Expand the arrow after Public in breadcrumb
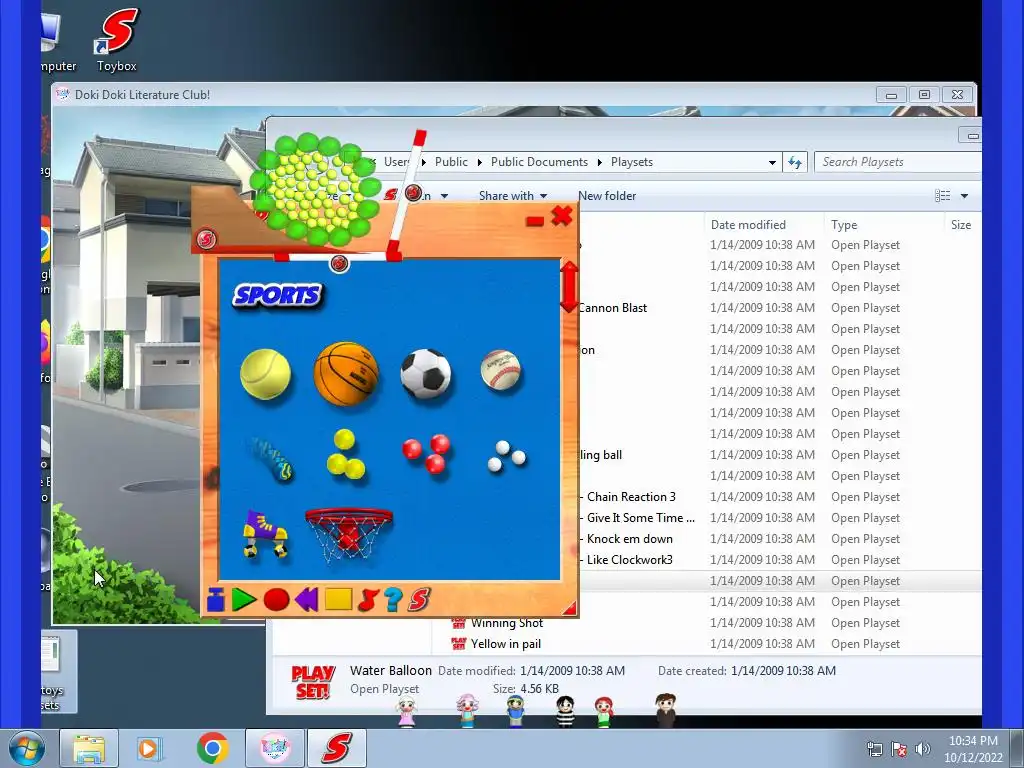The height and width of the screenshot is (768, 1024). (479, 162)
